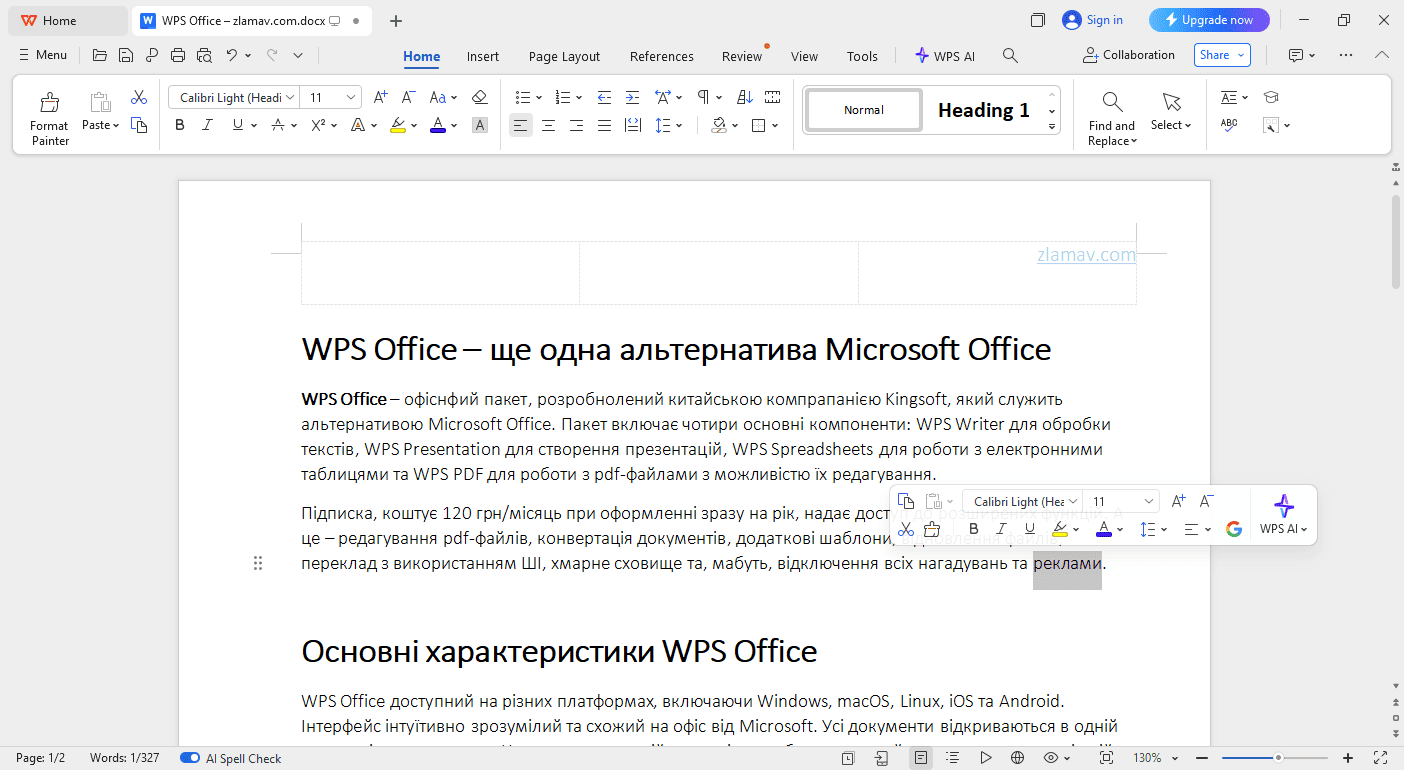This screenshot has height=770, width=1404.
Task: Toggle Italic in the ribbon
Action: point(208,125)
